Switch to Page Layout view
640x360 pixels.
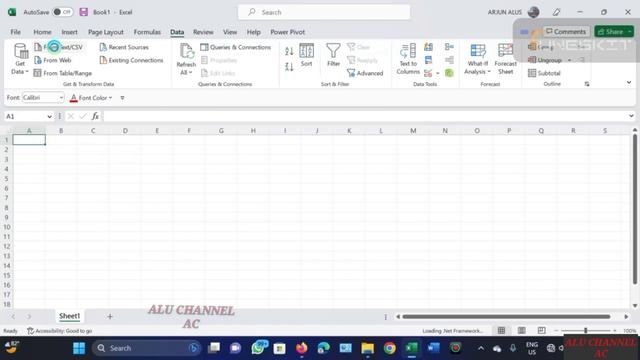pos(522,330)
